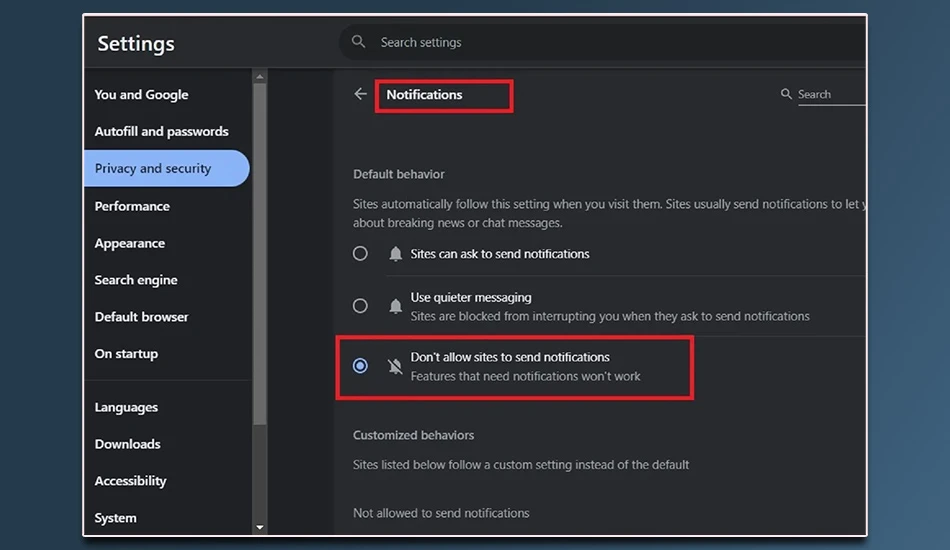Click 'Sites are blocked from interrupting you' description

point(610,316)
